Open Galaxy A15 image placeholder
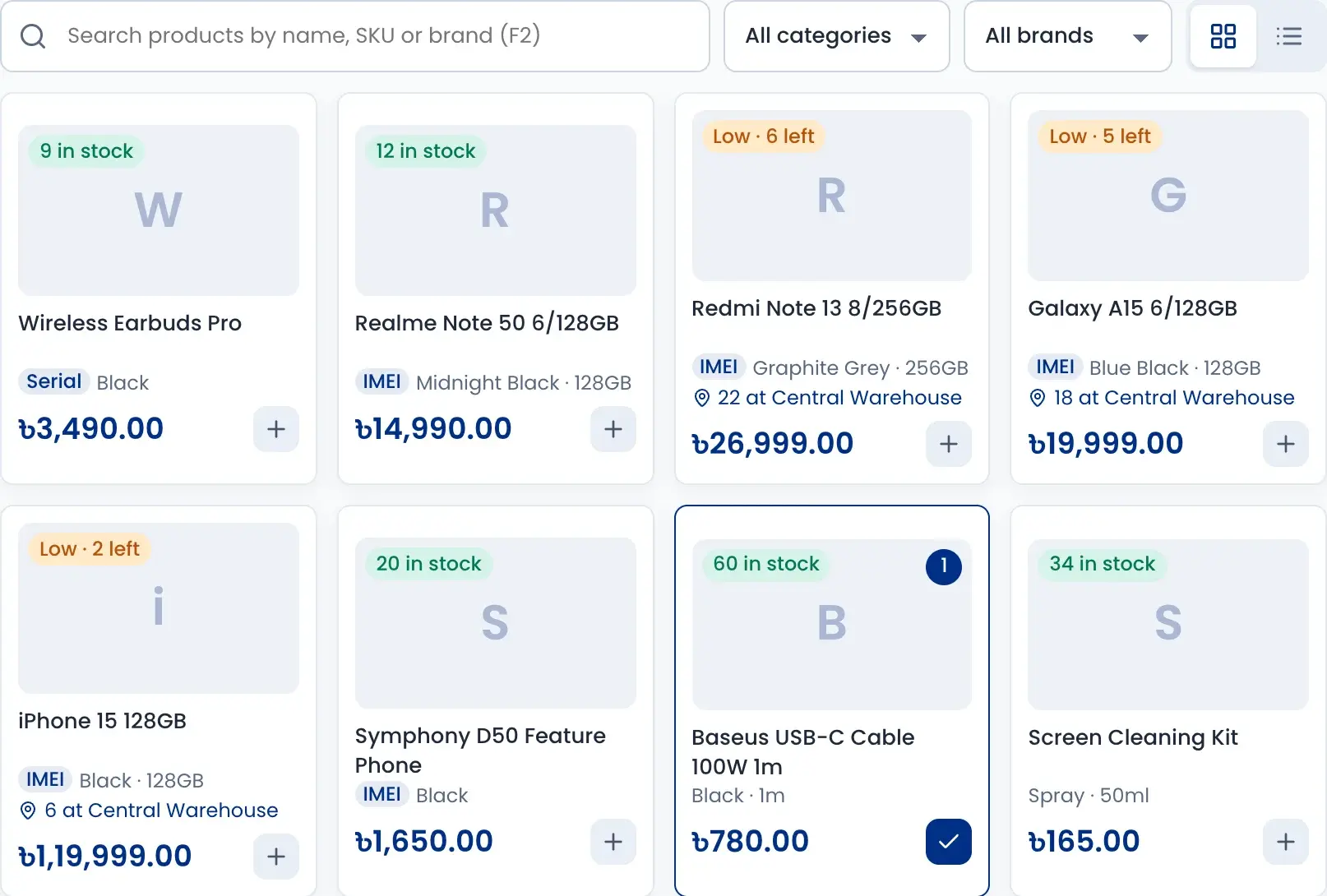Viewport: 1327px width, 896px height. tap(1168, 196)
